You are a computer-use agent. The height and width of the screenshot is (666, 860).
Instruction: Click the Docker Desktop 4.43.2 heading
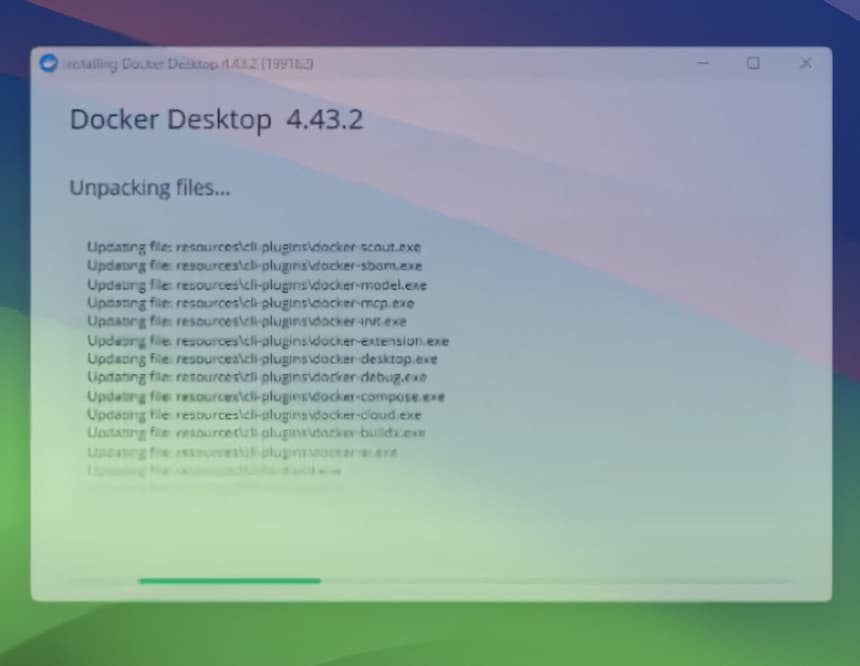[x=217, y=120]
